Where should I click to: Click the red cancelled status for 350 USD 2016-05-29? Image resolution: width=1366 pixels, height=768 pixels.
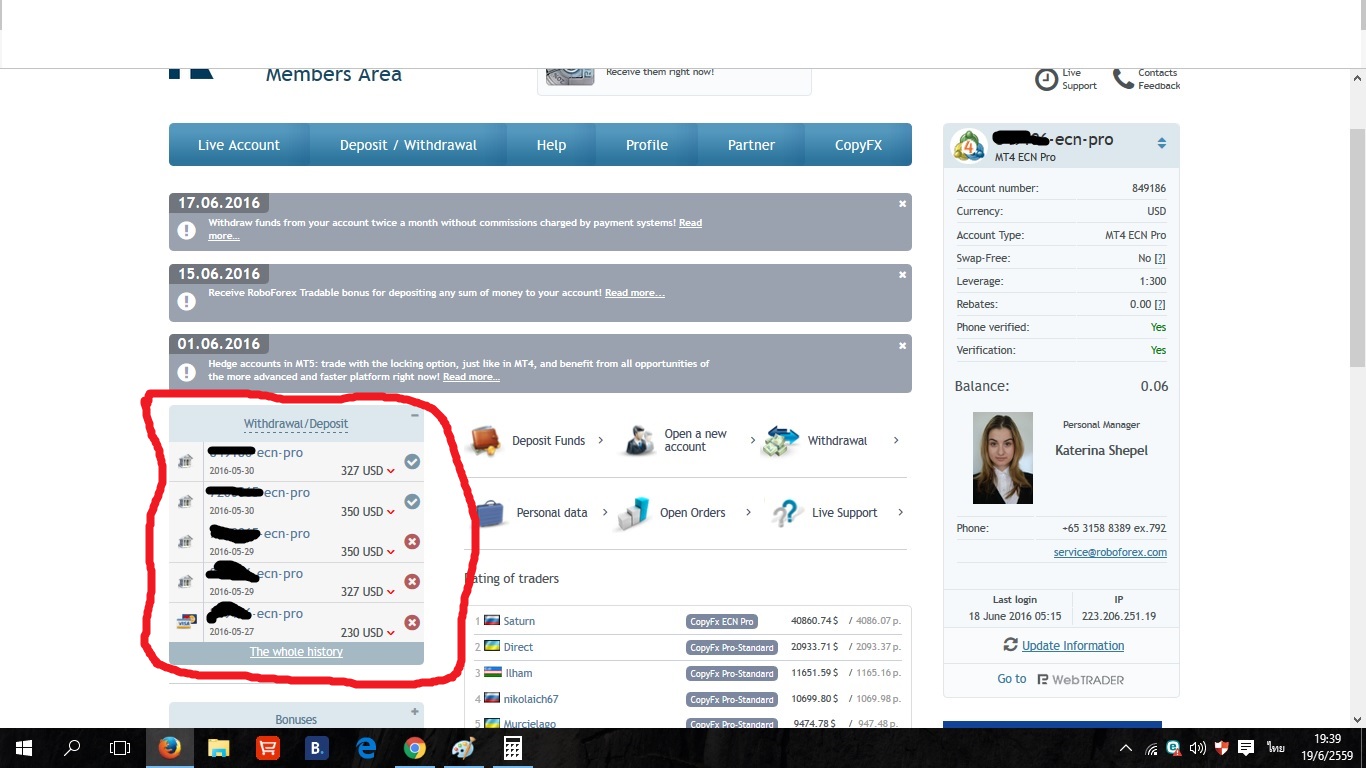412,542
